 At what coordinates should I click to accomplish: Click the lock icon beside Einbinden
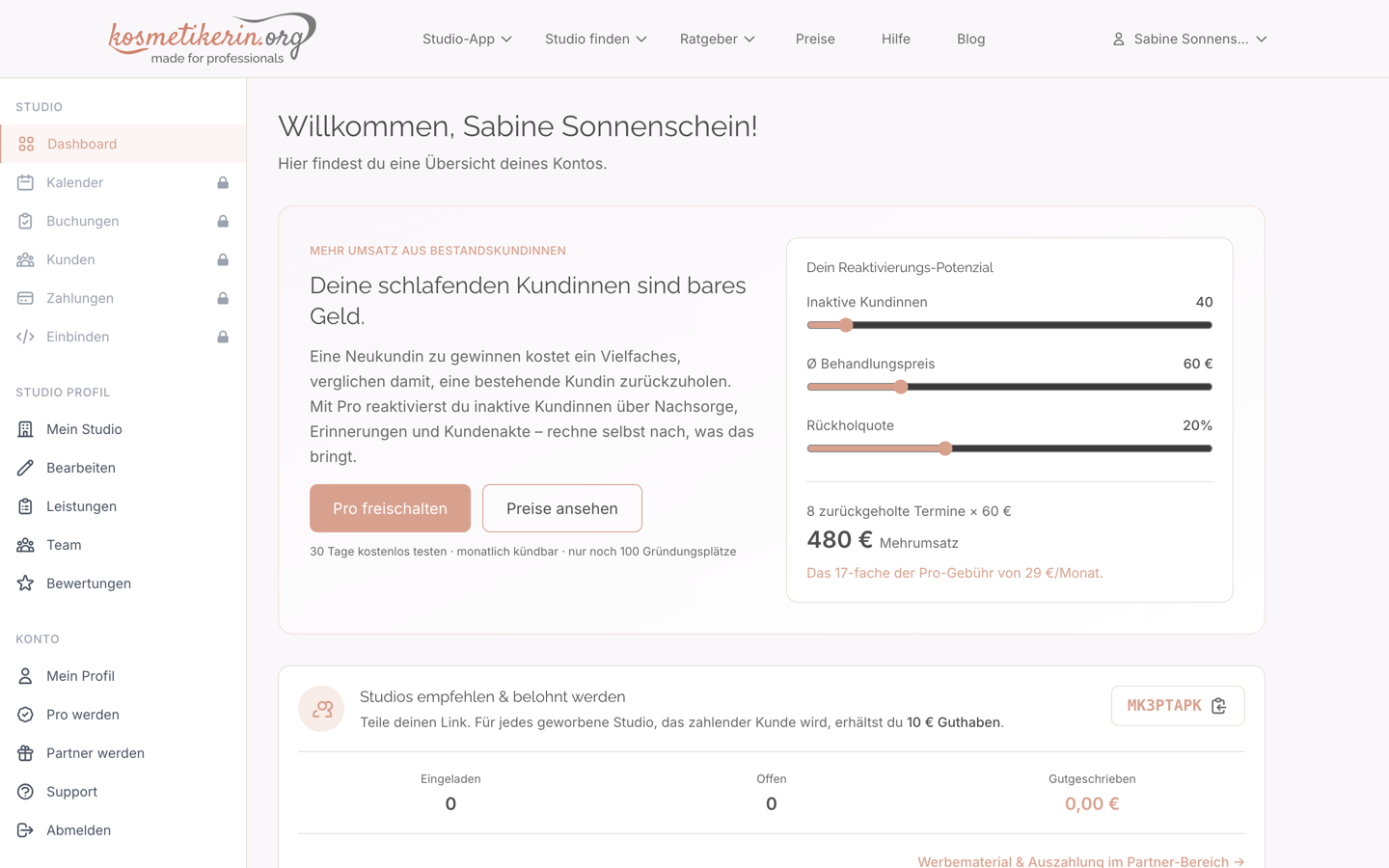pos(223,337)
